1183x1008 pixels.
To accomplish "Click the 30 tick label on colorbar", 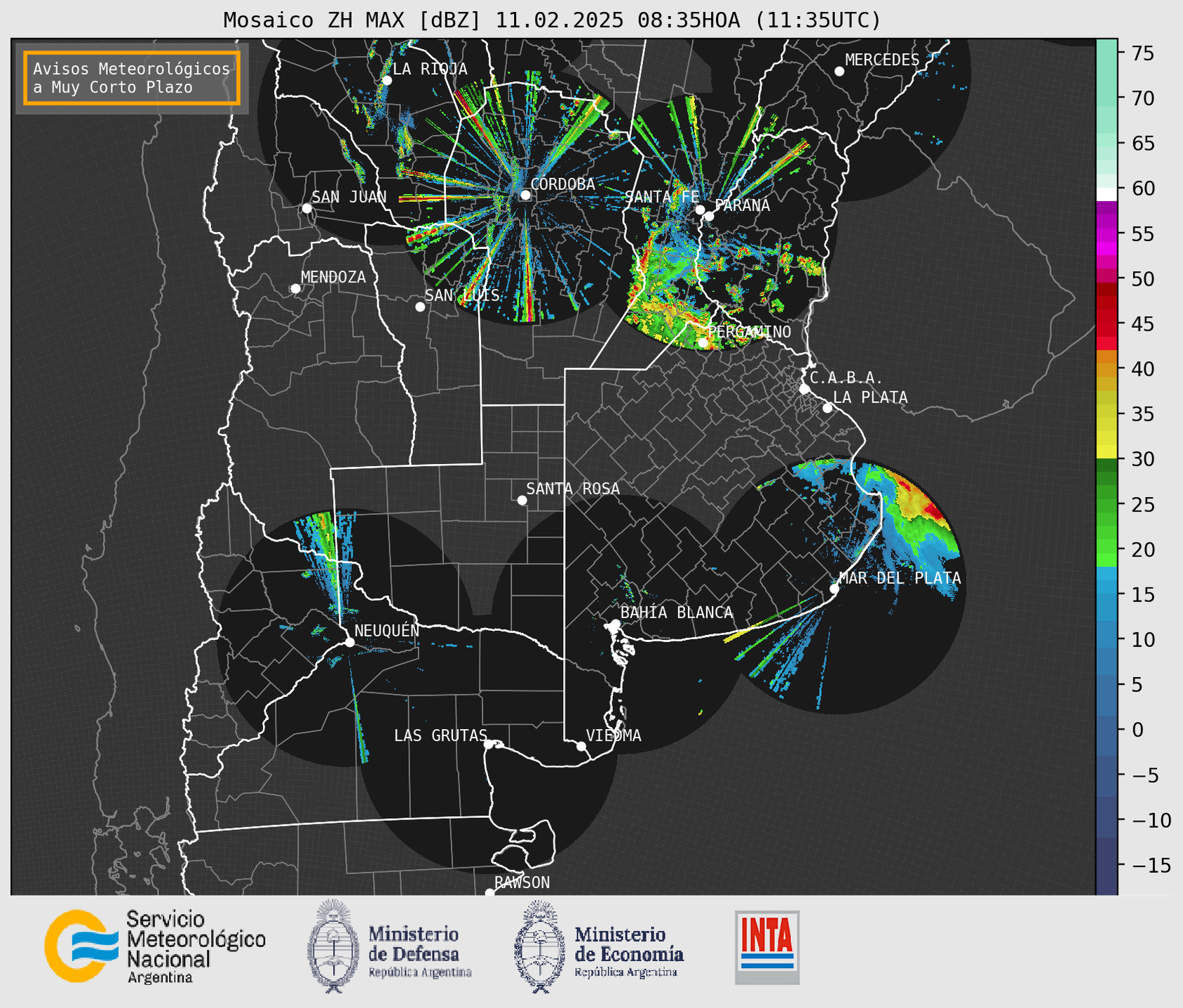I will click(x=1143, y=459).
